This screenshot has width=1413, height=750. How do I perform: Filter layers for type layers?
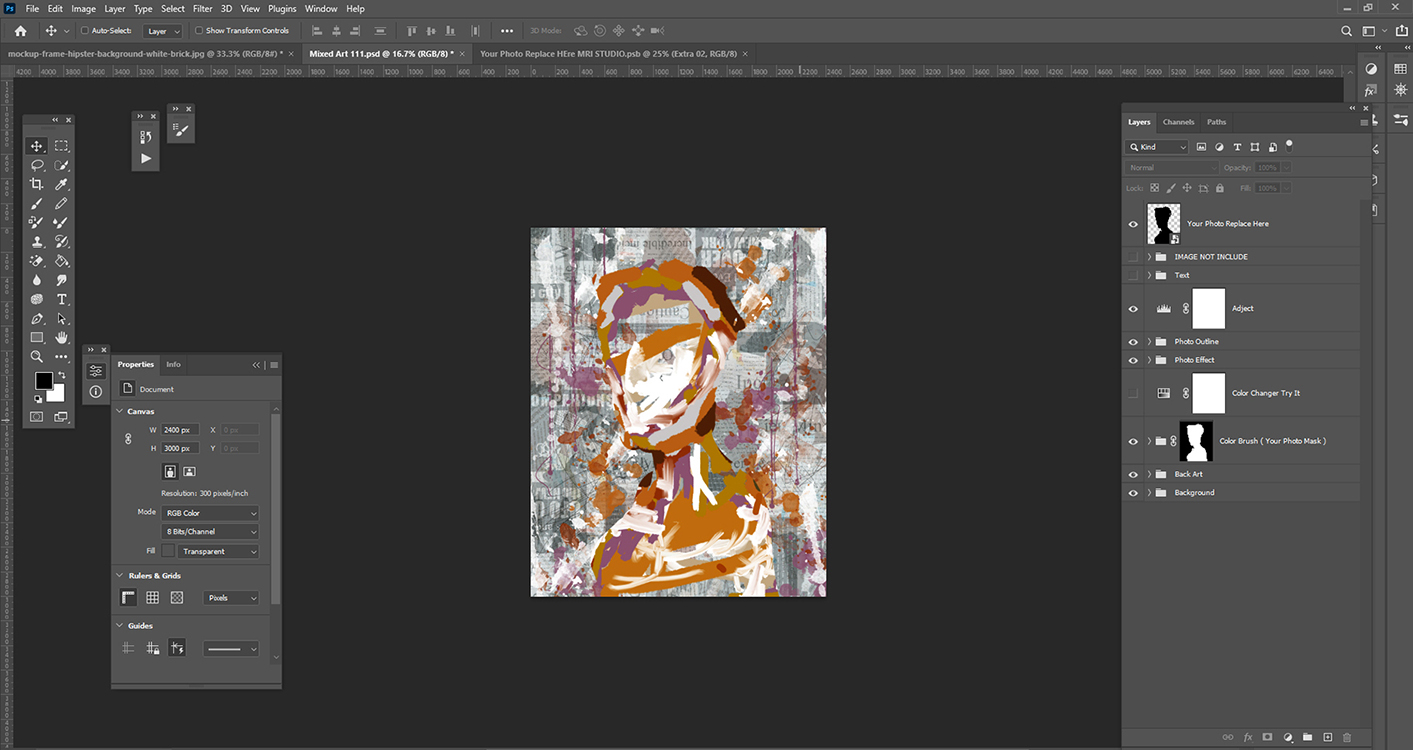pyautogui.click(x=1237, y=147)
